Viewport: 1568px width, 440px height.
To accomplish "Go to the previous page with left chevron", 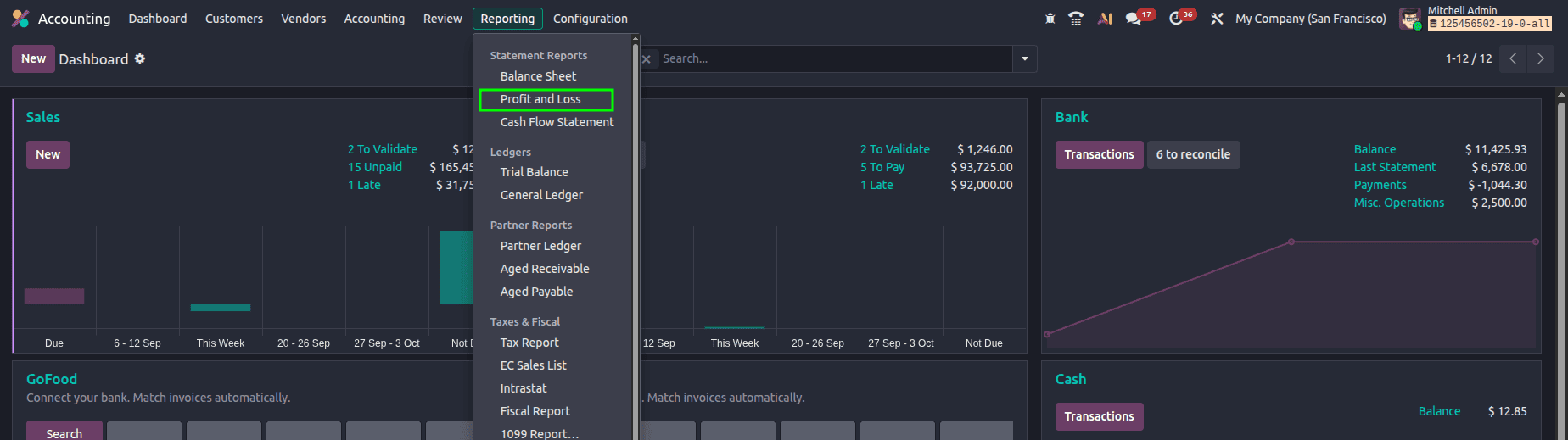I will click(1513, 58).
